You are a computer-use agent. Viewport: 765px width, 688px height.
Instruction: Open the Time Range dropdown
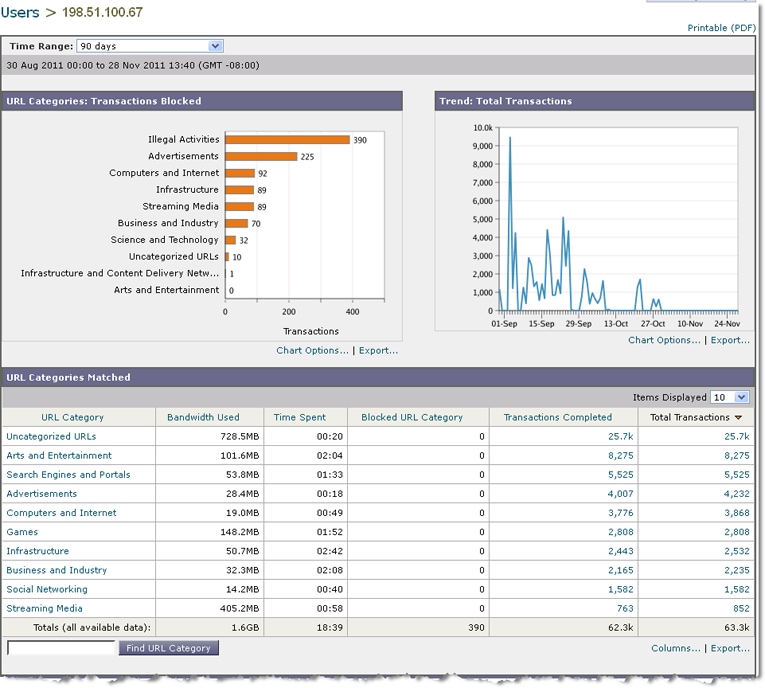pos(150,46)
